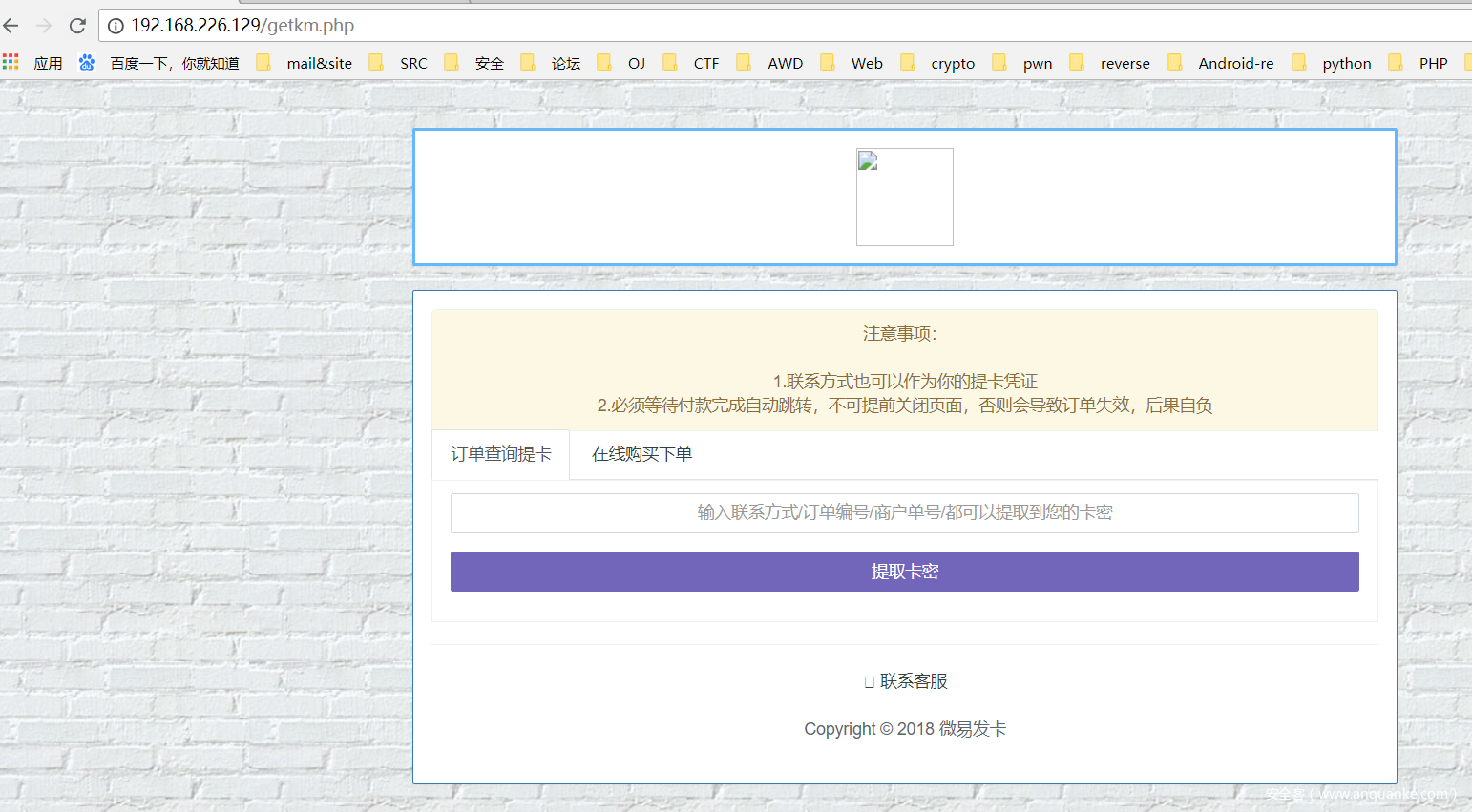This screenshot has height=812, width=1472.
Task: Open the Apps grid shortcut icon
Action: (11, 63)
